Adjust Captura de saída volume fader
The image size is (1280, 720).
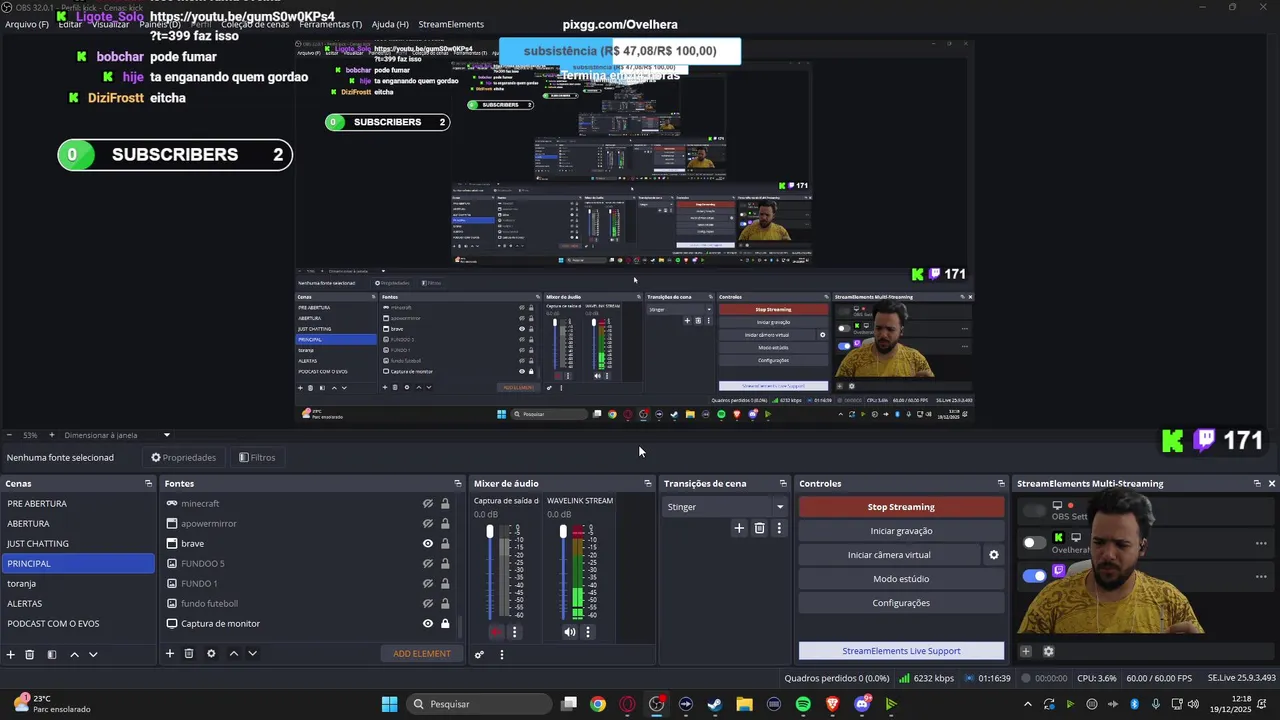pyautogui.click(x=490, y=531)
